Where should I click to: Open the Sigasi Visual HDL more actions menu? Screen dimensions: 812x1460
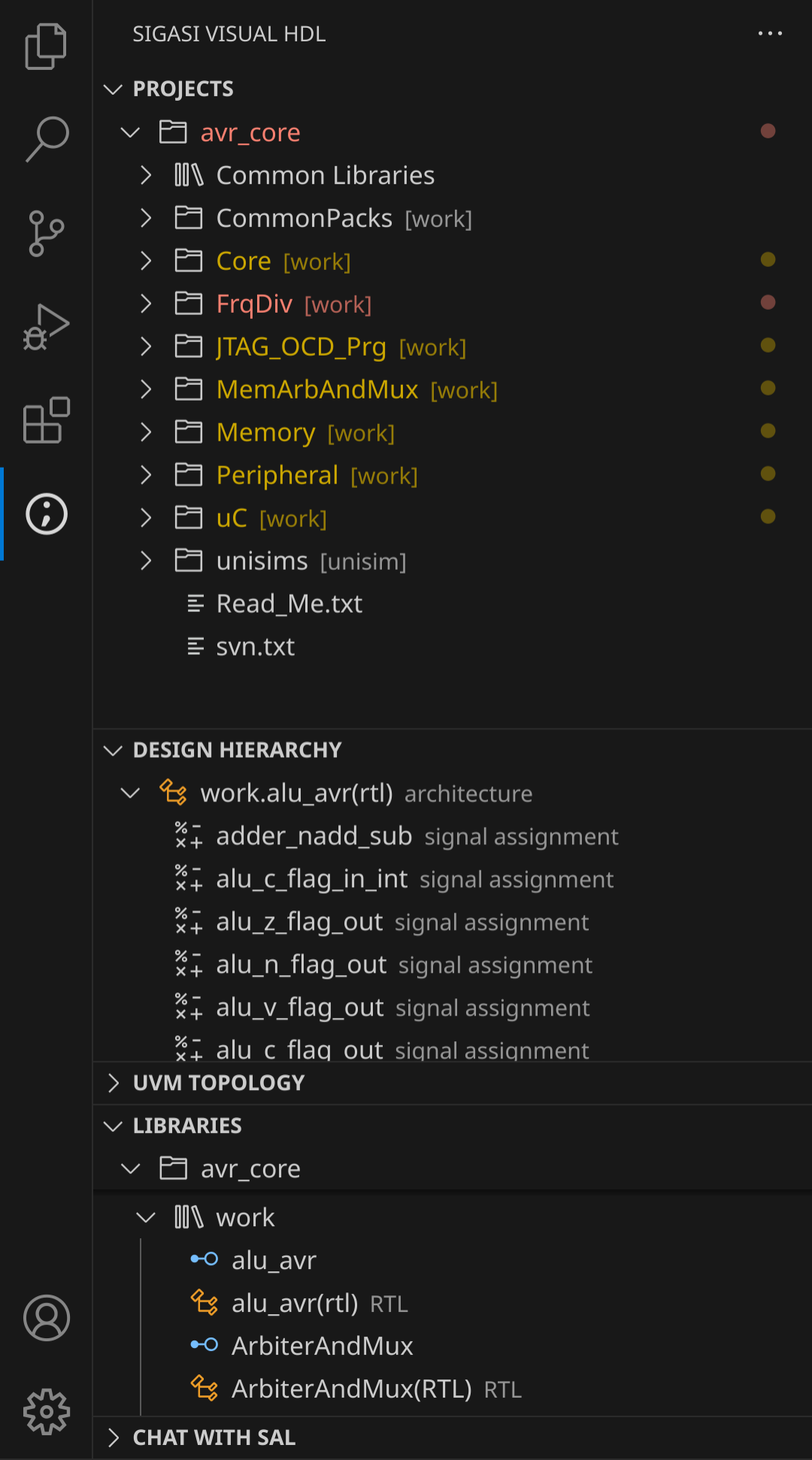(770, 34)
